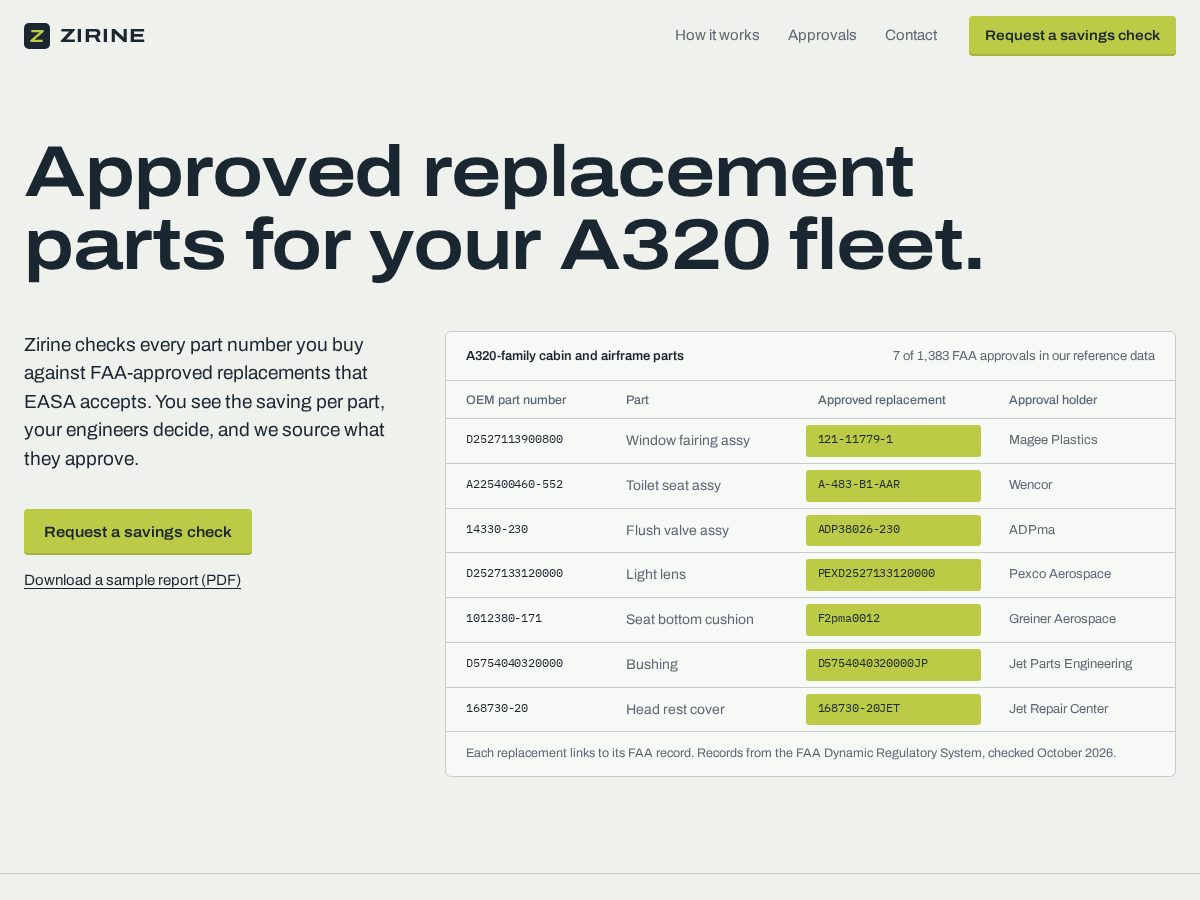
Task: Click approval holder Pexco Aerospace
Action: point(1060,574)
